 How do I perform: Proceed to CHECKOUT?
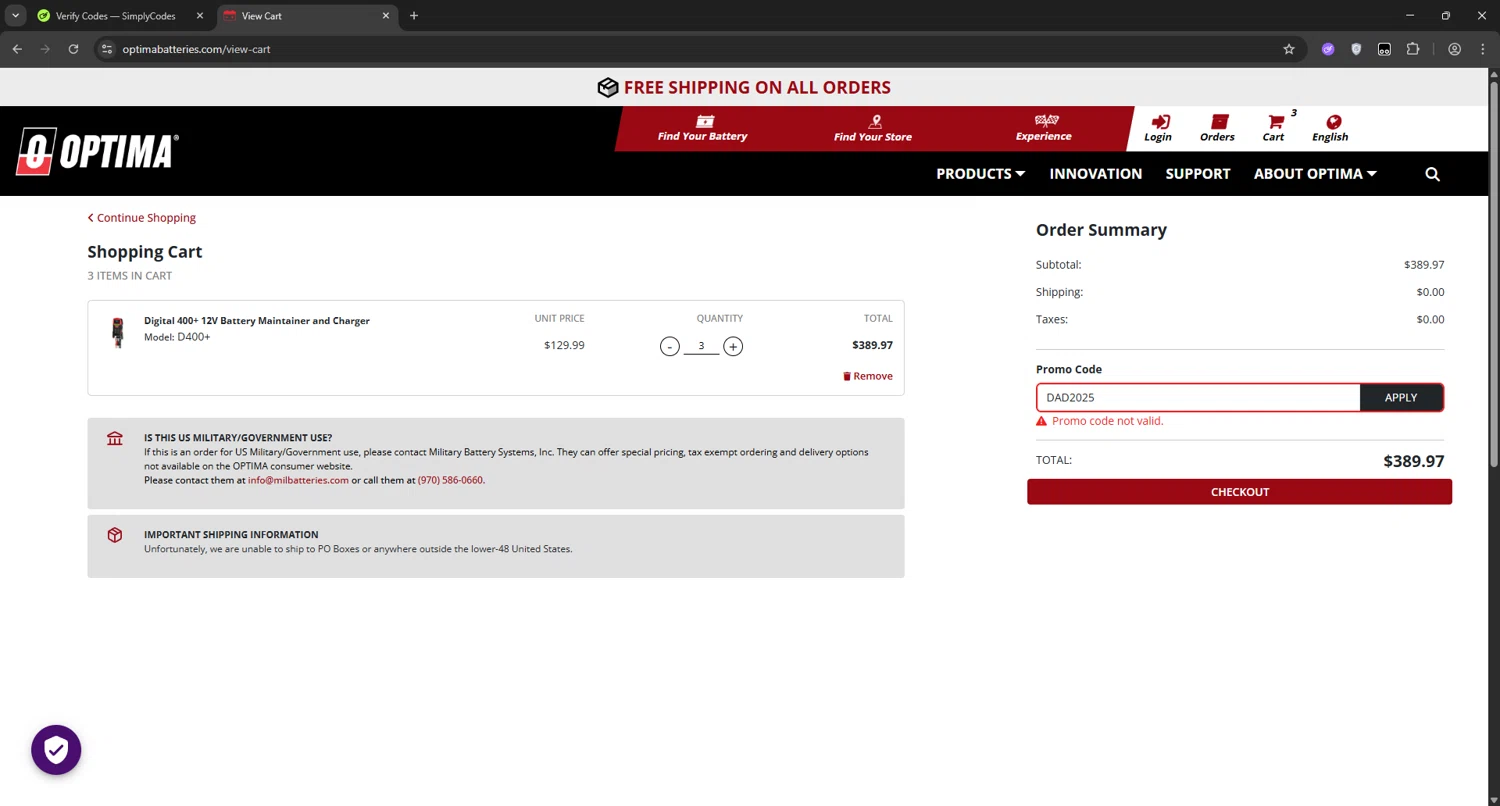1239,492
